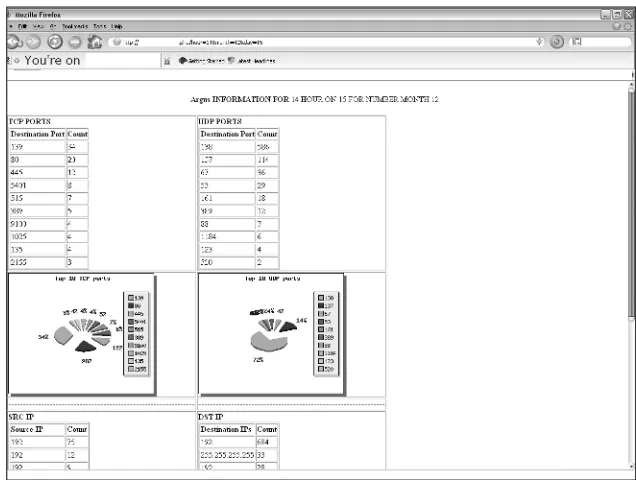This screenshot has width=636, height=480.
Task: Click the Top 10 TCP ports pie chart
Action: click(x=81, y=334)
